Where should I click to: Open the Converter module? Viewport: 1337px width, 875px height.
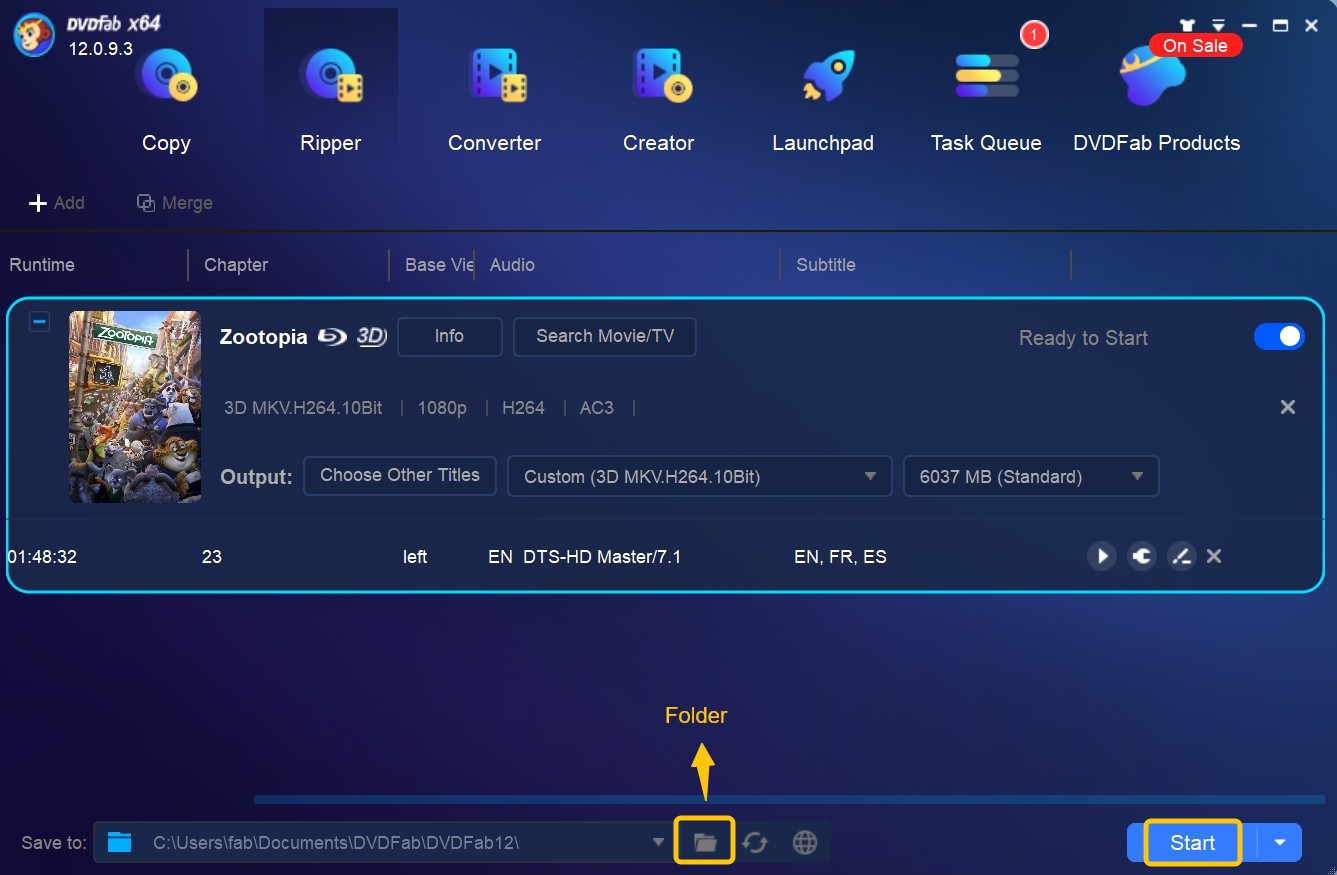[x=494, y=95]
